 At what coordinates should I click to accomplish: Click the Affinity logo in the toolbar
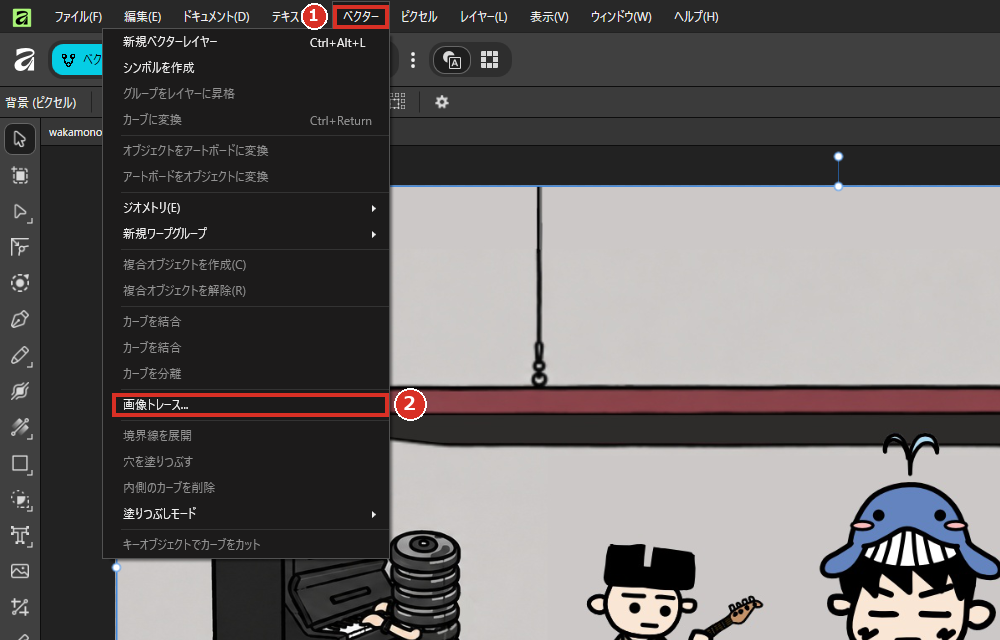pyautogui.click(x=24, y=60)
